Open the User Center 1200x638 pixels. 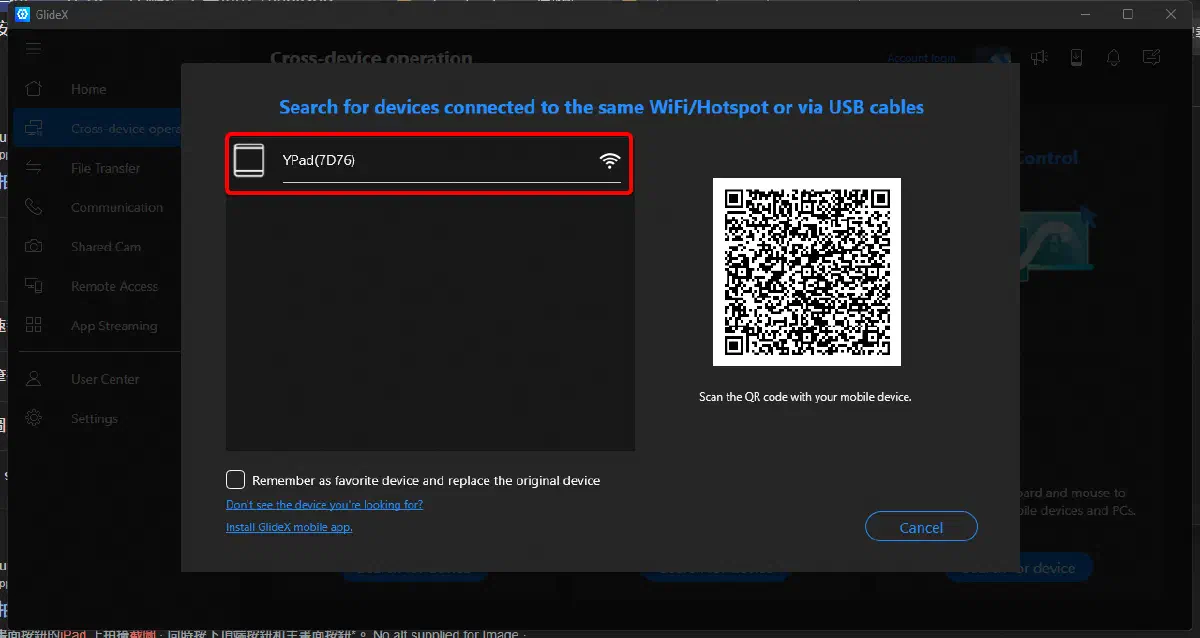pos(104,378)
